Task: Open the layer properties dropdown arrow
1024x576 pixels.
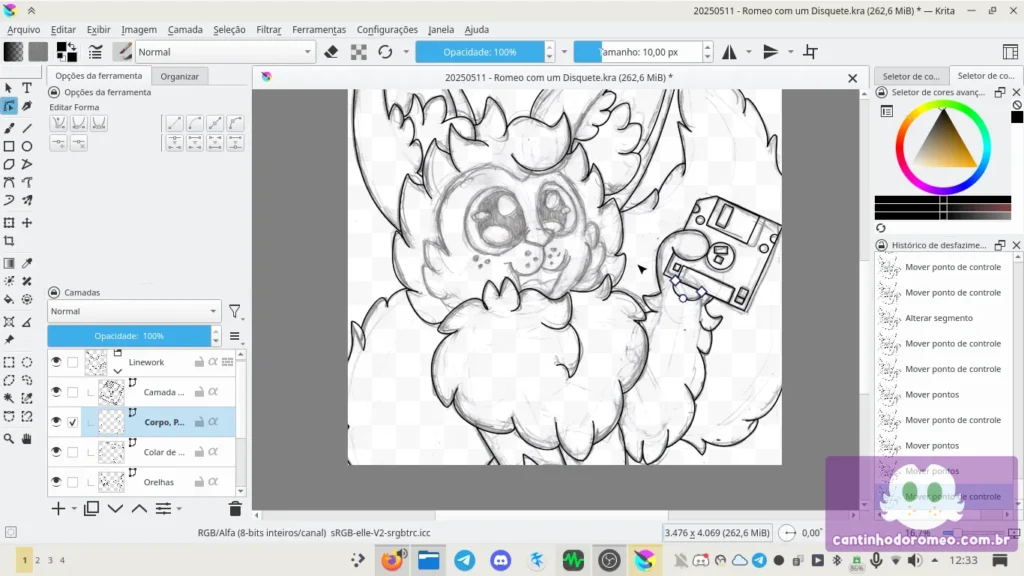Action: coord(179,509)
